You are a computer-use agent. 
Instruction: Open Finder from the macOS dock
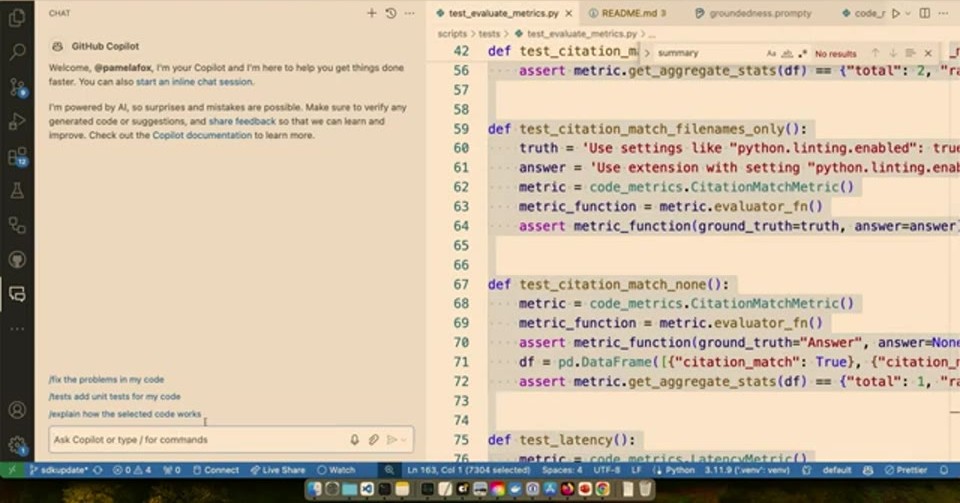tap(314, 489)
